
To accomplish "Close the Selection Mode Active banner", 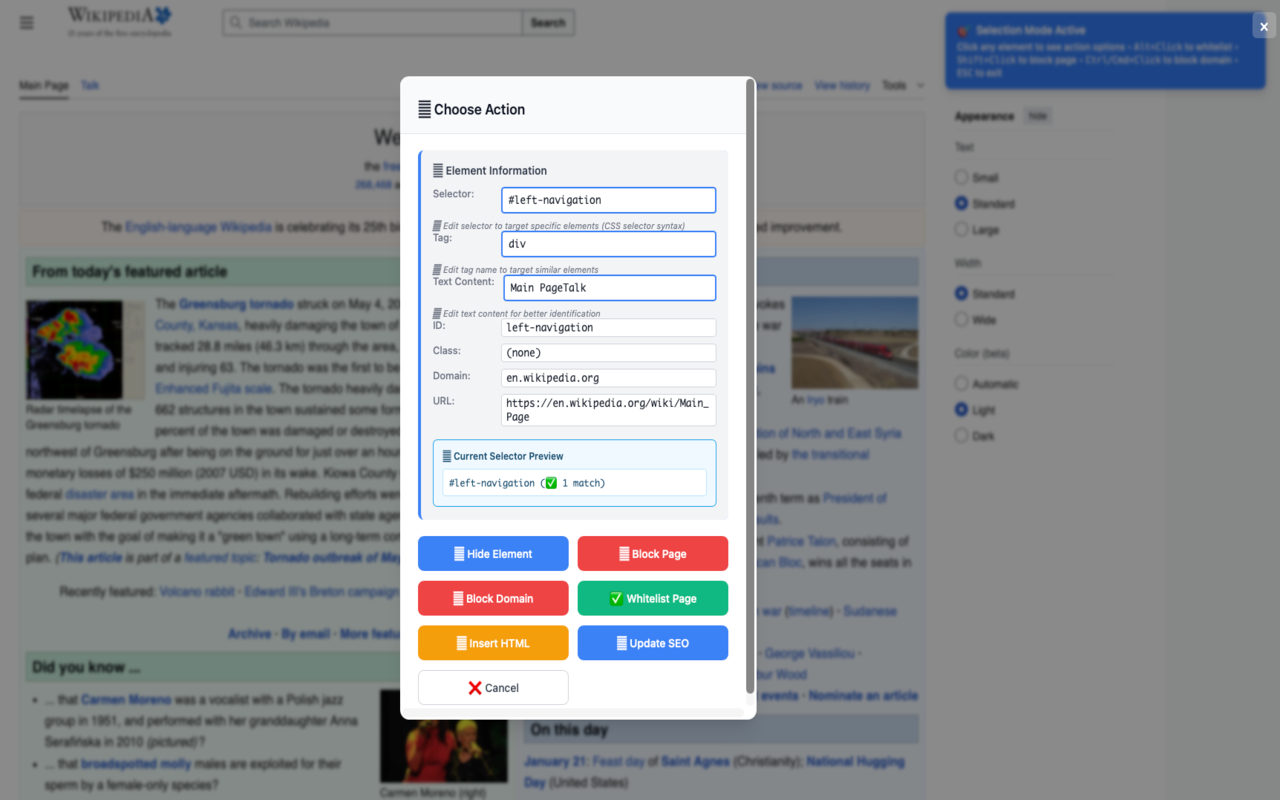I will pyautogui.click(x=1264, y=27).
